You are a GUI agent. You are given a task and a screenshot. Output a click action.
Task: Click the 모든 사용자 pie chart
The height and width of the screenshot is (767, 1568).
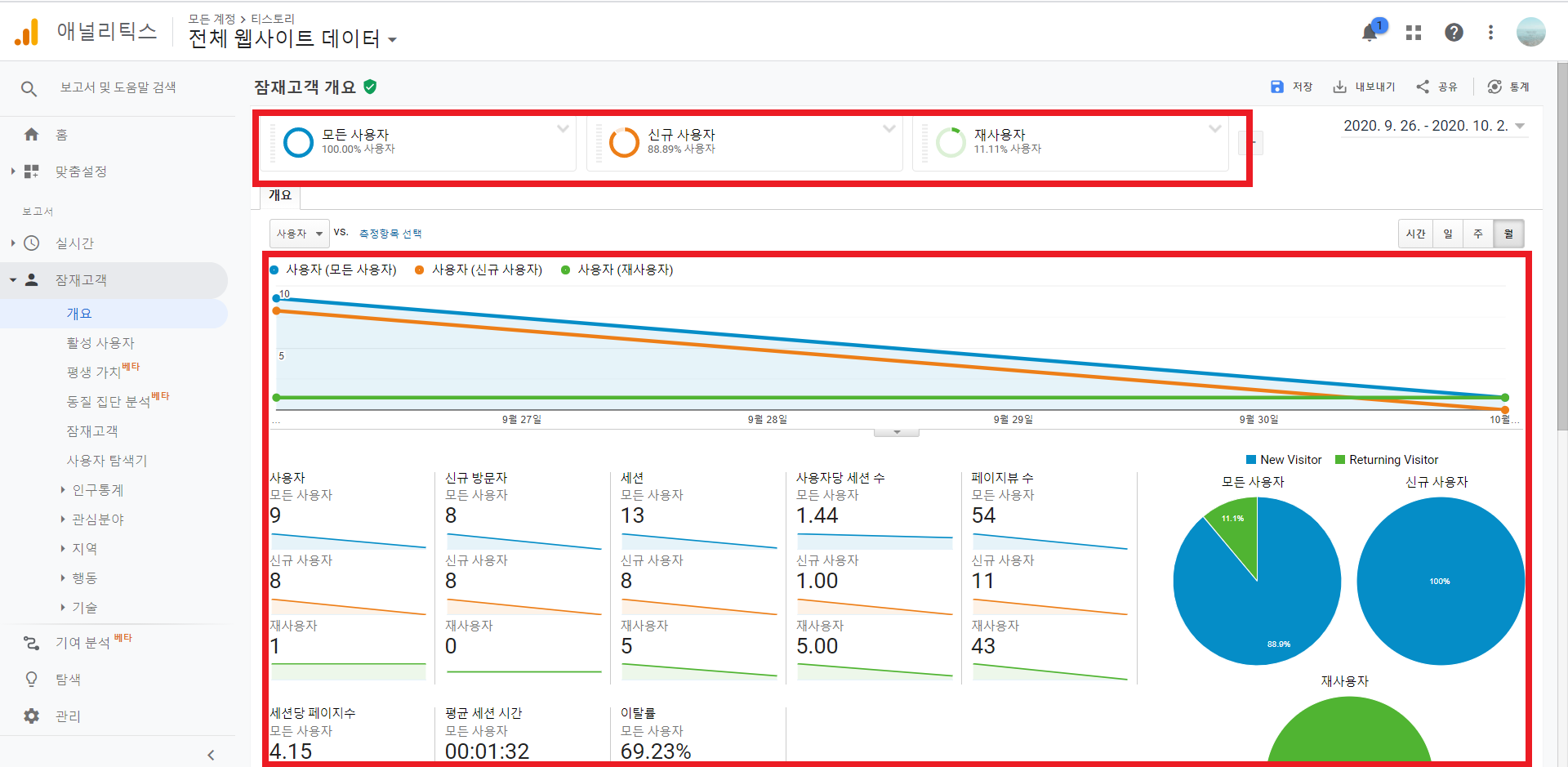[x=1257, y=581]
